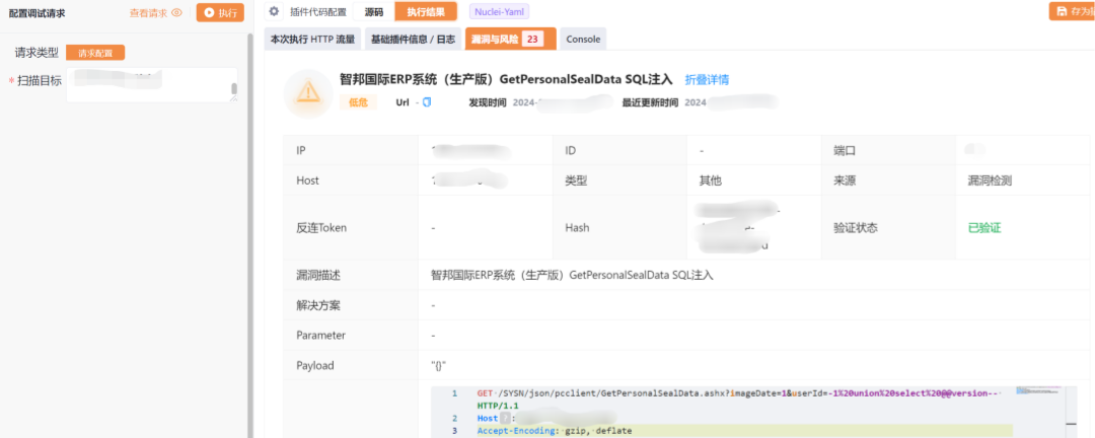
Task: Click the Accept-Encoding line in code viewer
Action: point(554,431)
